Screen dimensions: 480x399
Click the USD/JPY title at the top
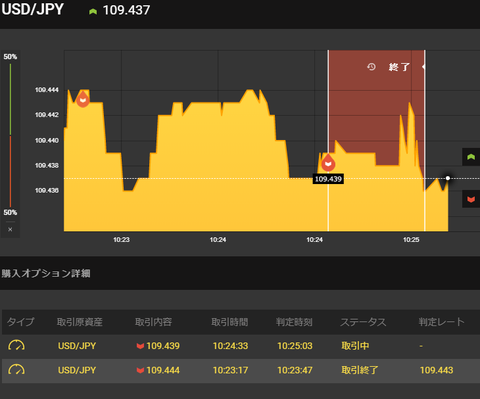(x=32, y=9)
